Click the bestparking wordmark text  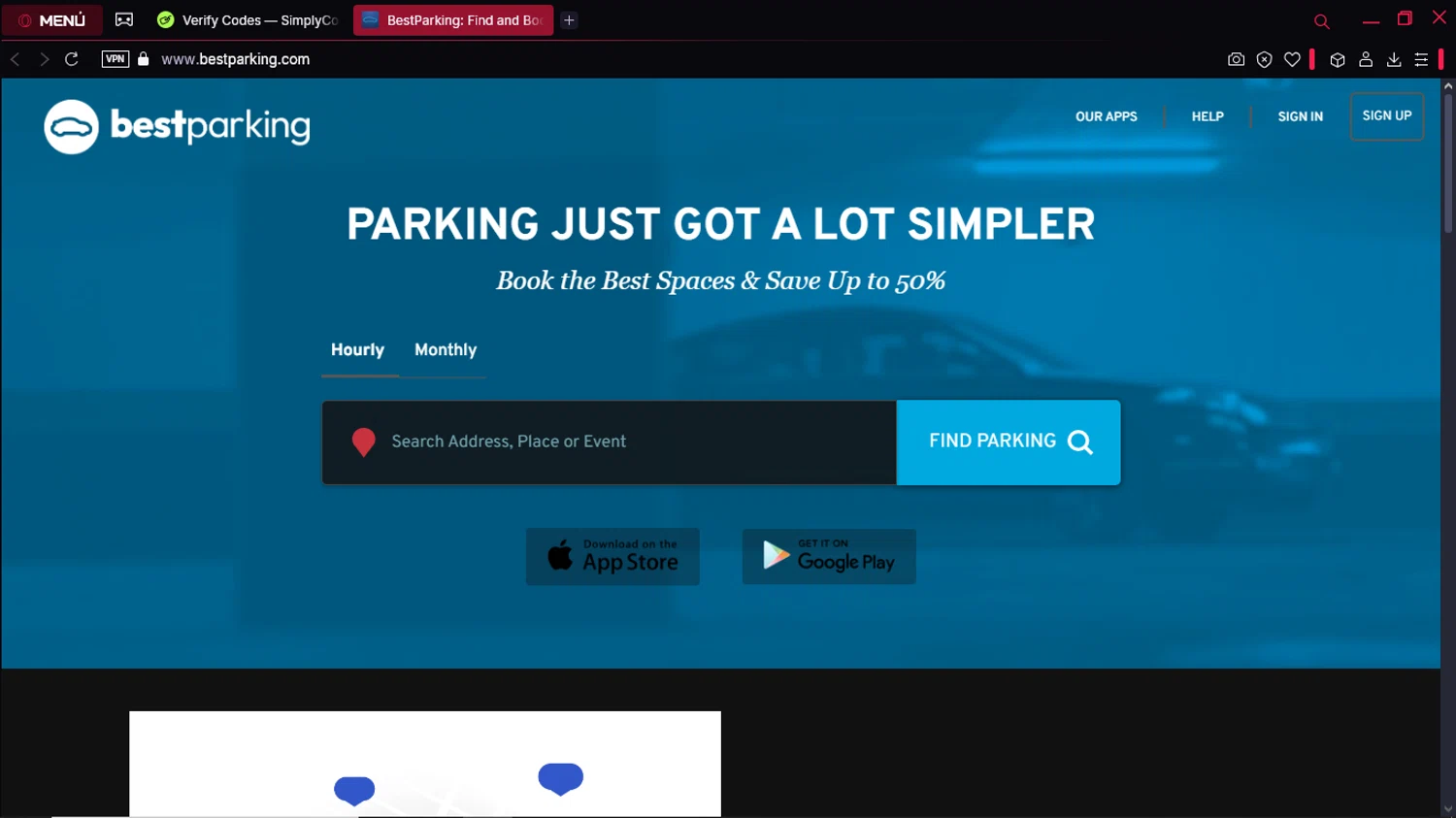[x=210, y=126]
